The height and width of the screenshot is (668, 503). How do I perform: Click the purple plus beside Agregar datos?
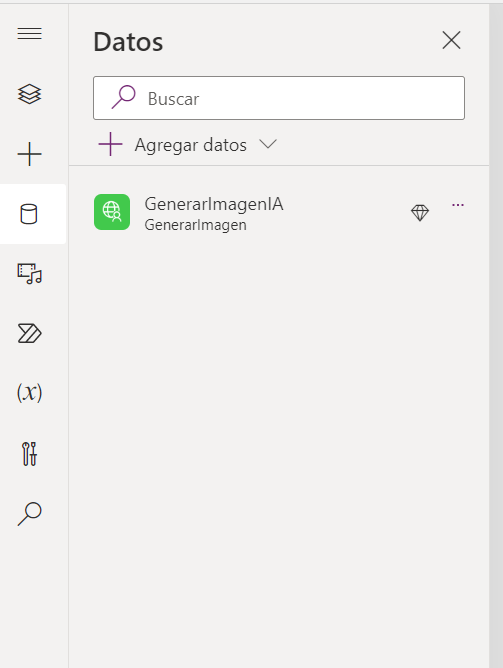click(x=110, y=144)
